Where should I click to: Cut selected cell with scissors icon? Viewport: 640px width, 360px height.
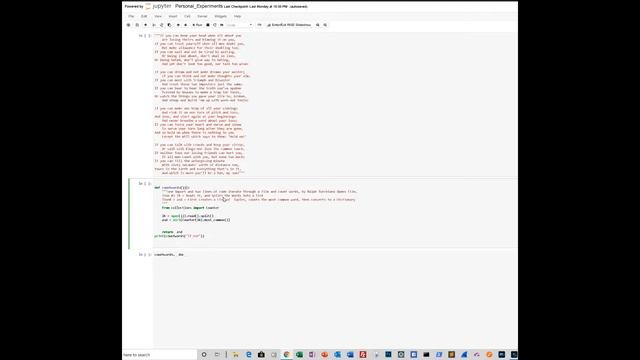154,25
